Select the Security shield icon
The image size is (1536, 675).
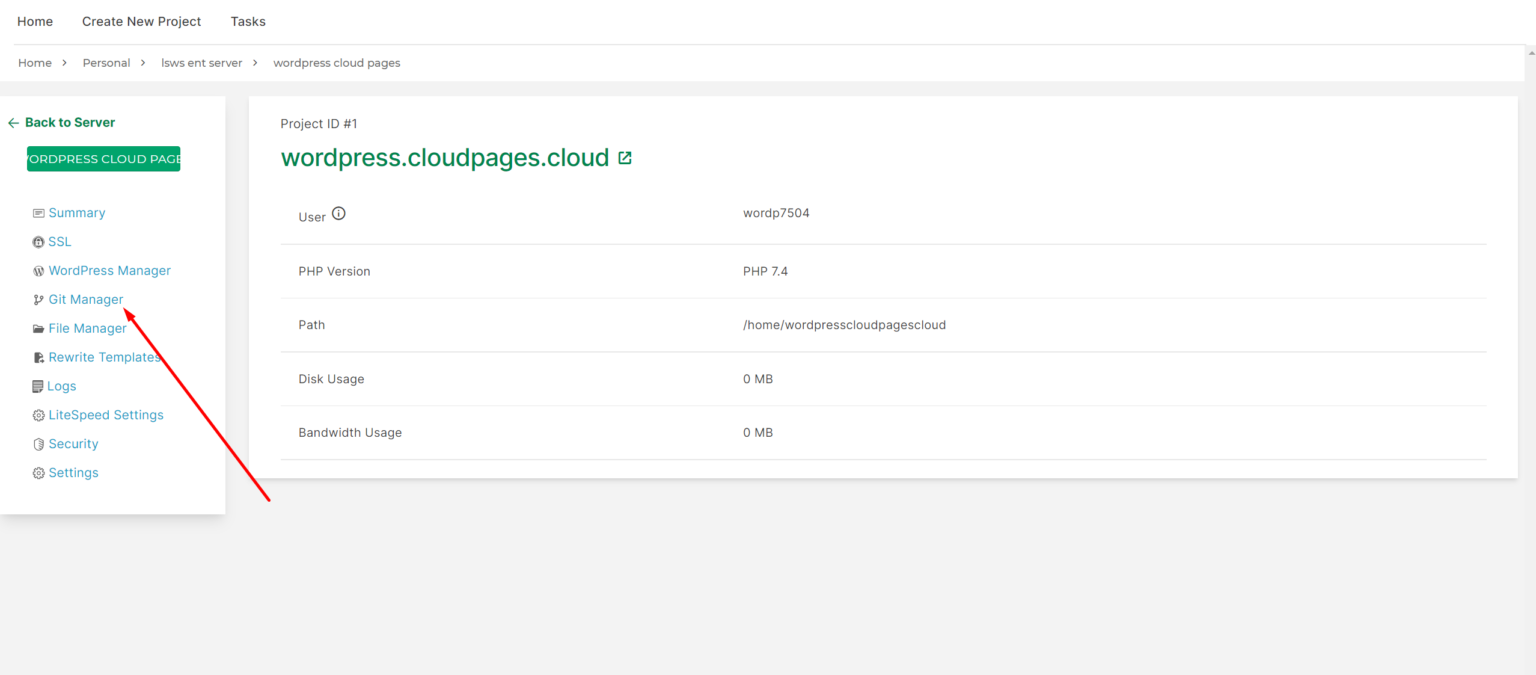pyautogui.click(x=37, y=443)
